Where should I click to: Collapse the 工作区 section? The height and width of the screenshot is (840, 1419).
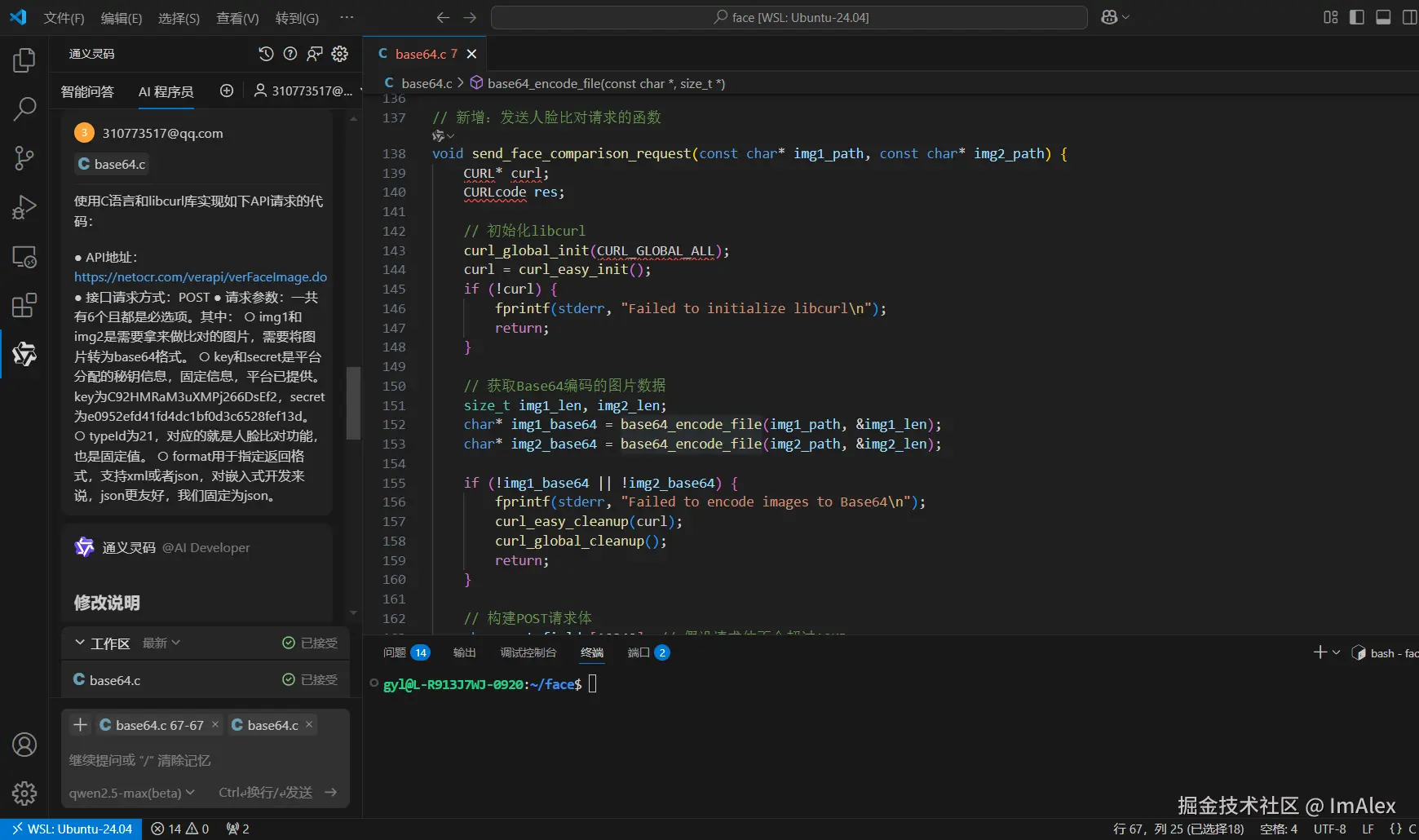pos(80,643)
